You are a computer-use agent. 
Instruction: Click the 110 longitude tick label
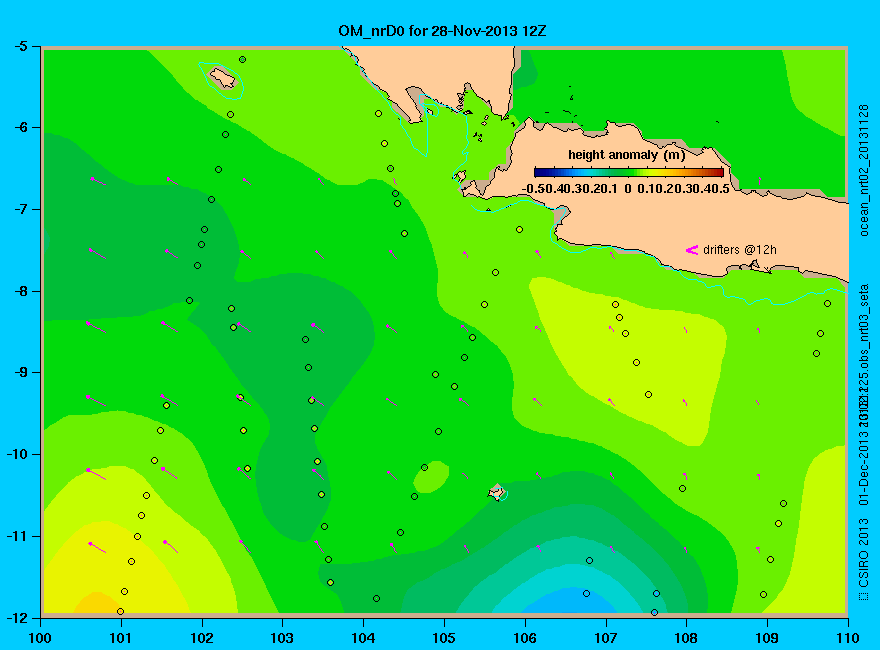[x=847, y=638]
